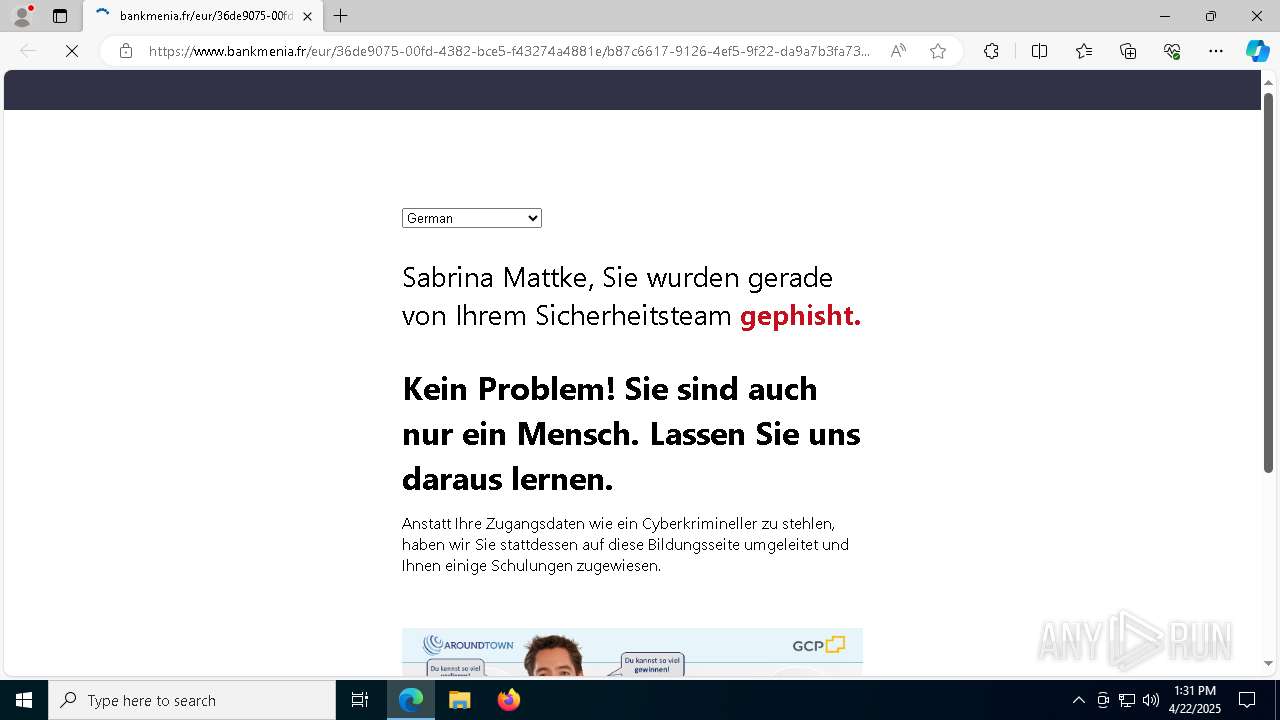The image size is (1280, 720).
Task: Open Microsoft Edge from taskbar
Action: pyautogui.click(x=411, y=700)
